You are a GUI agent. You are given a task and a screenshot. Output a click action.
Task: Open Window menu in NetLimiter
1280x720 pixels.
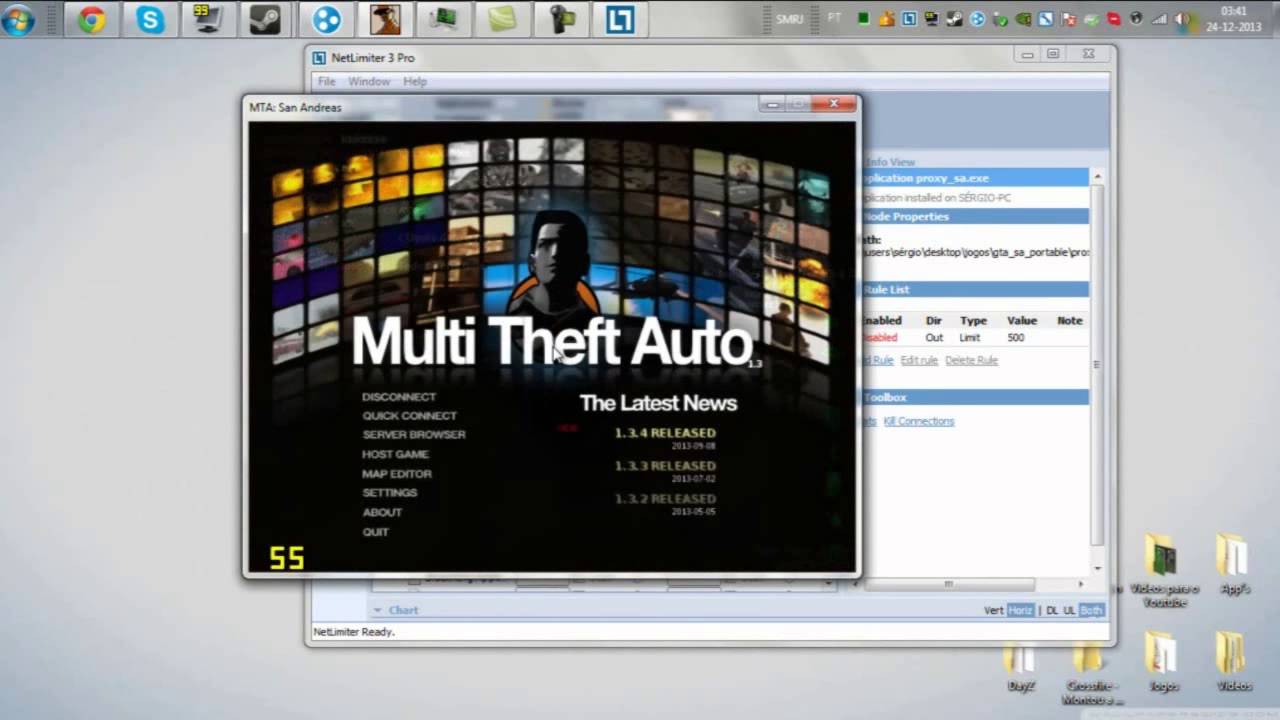369,81
